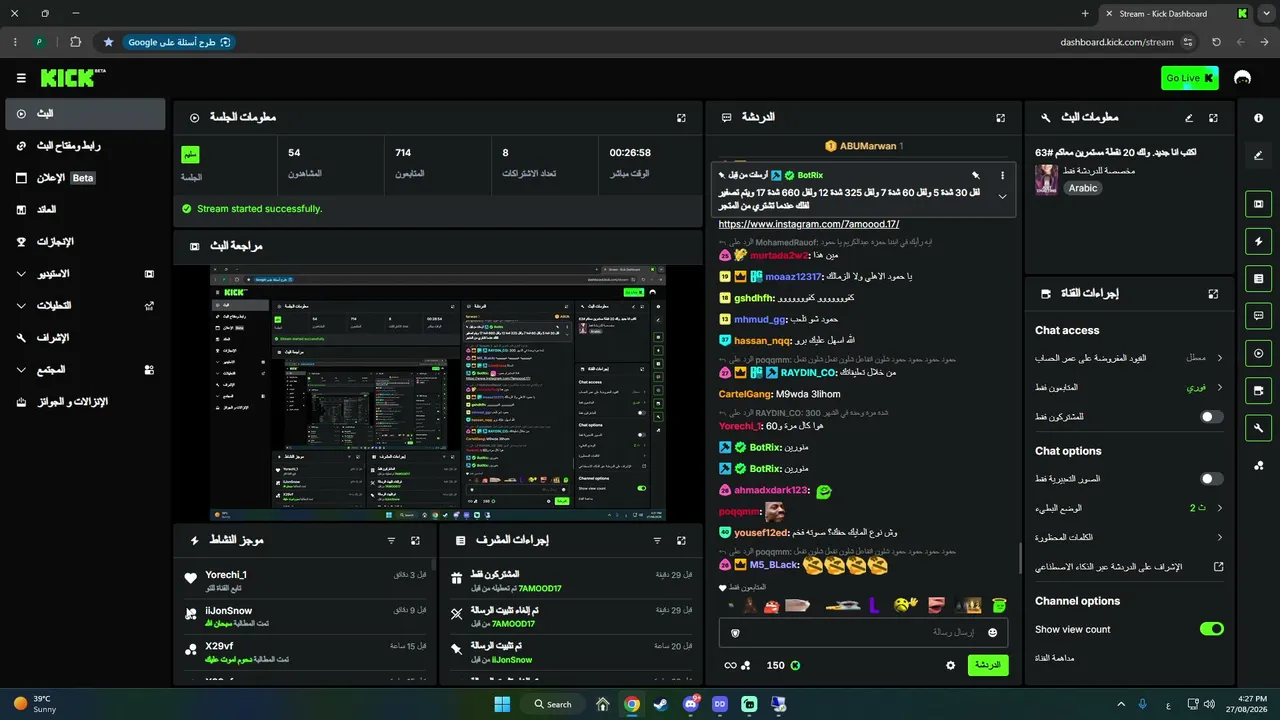Open الكلمات المحظورة banned words setting
The width and height of the screenshot is (1280, 720).
[x=1129, y=537]
